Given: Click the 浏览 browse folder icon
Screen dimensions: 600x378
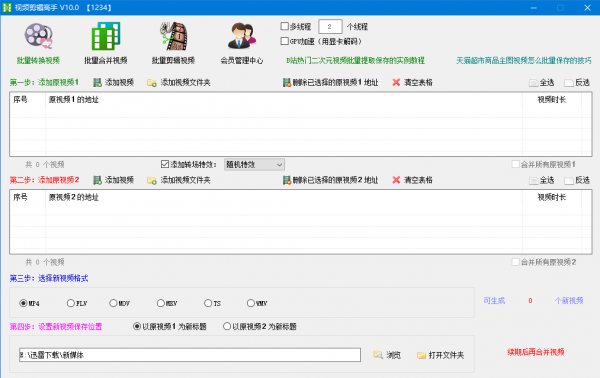Looking at the screenshot, I should [378, 355].
